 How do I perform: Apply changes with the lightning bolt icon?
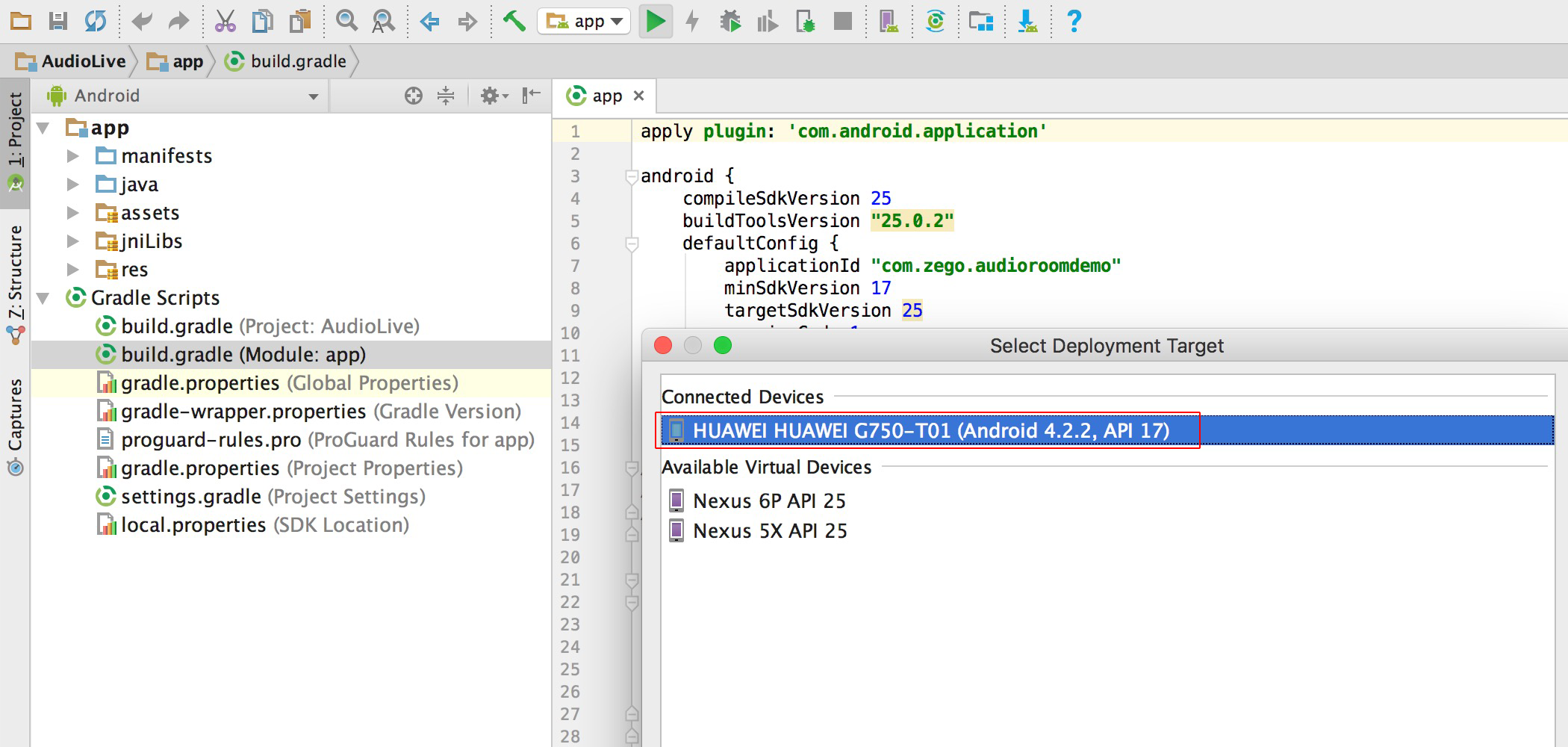point(693,21)
